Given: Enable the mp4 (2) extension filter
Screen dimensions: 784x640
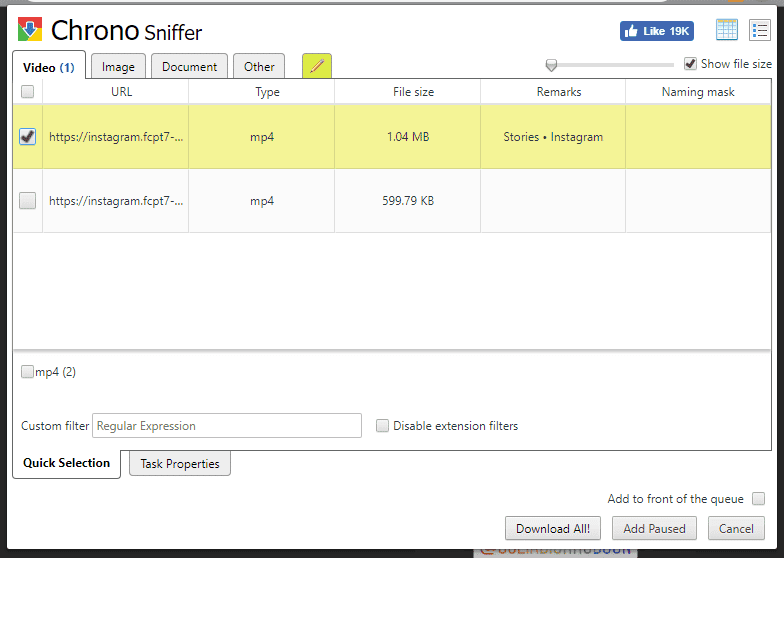Looking at the screenshot, I should (x=28, y=372).
